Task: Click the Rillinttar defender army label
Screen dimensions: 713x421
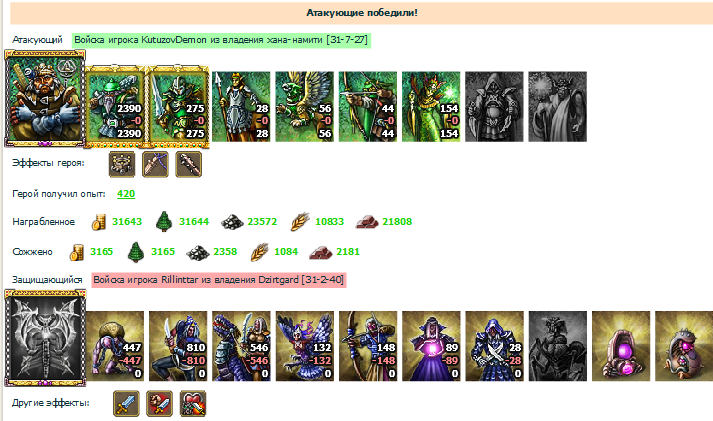Action: [219, 280]
